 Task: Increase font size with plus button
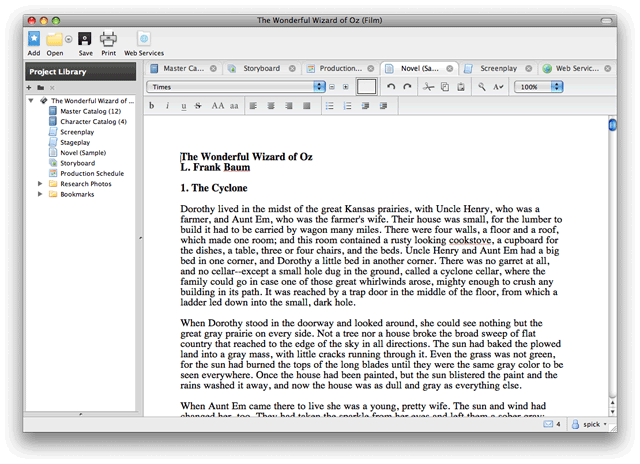click(346, 87)
